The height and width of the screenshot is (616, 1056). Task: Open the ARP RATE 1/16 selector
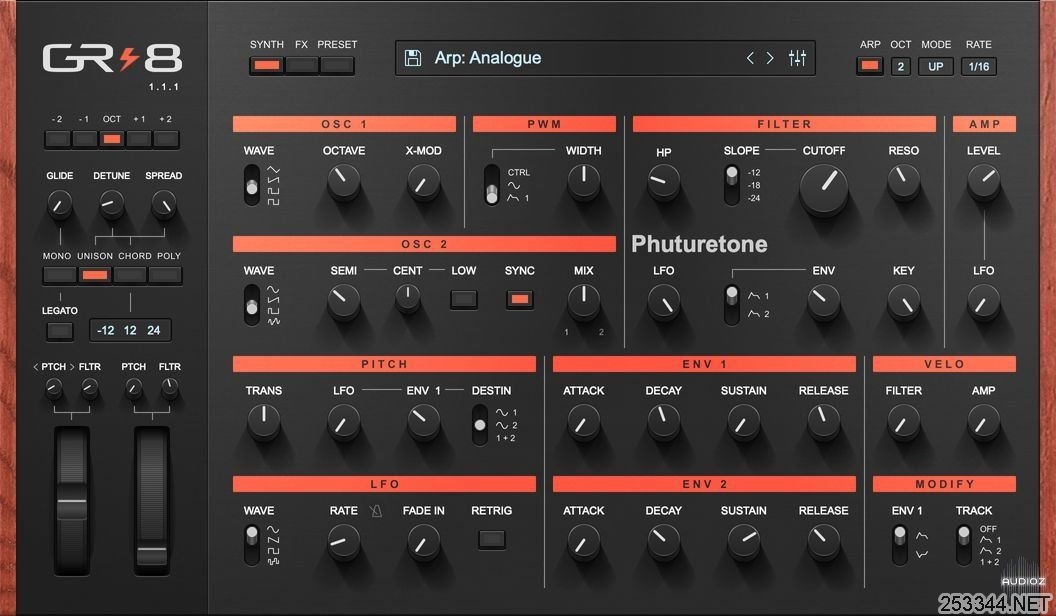[x=979, y=66]
